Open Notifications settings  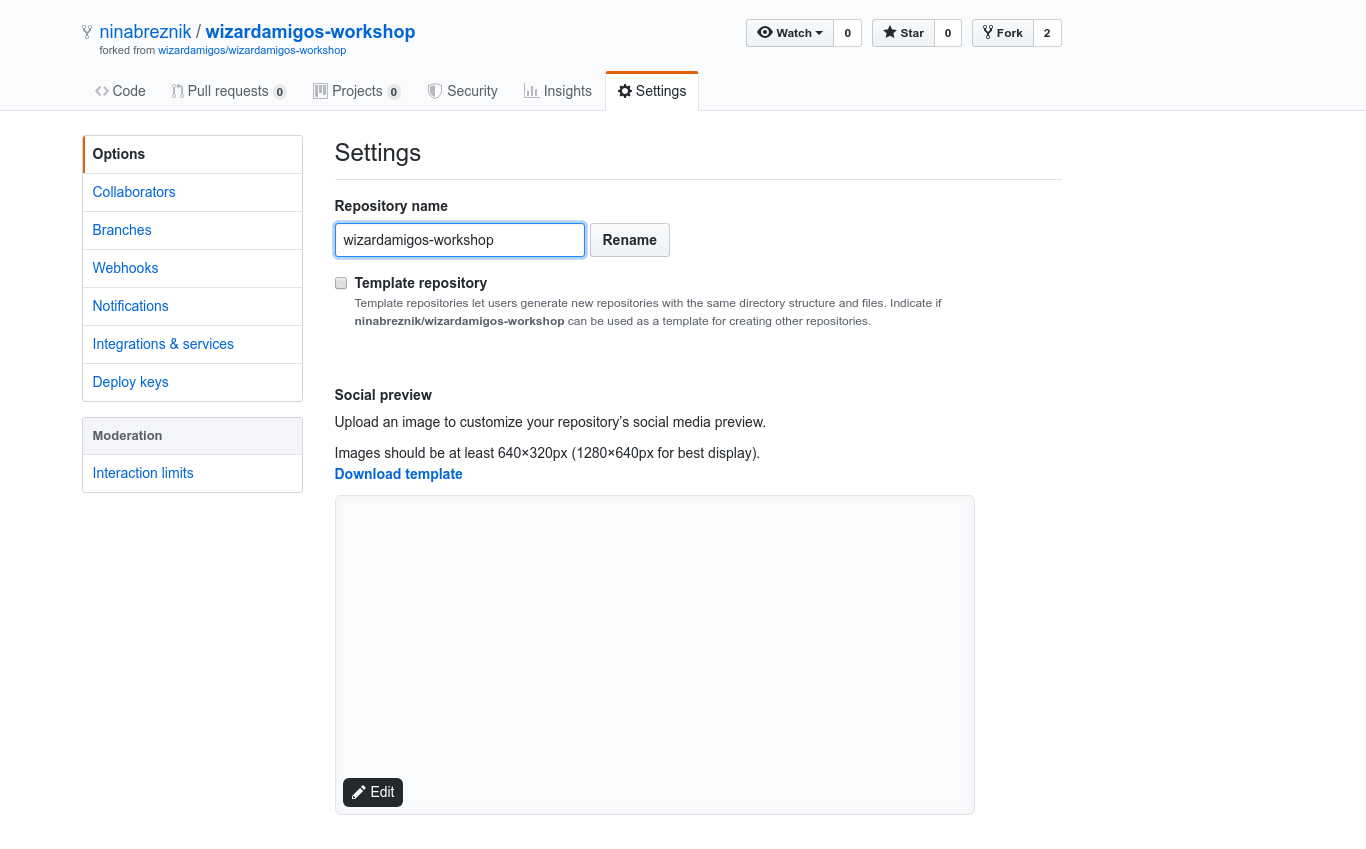(192, 306)
